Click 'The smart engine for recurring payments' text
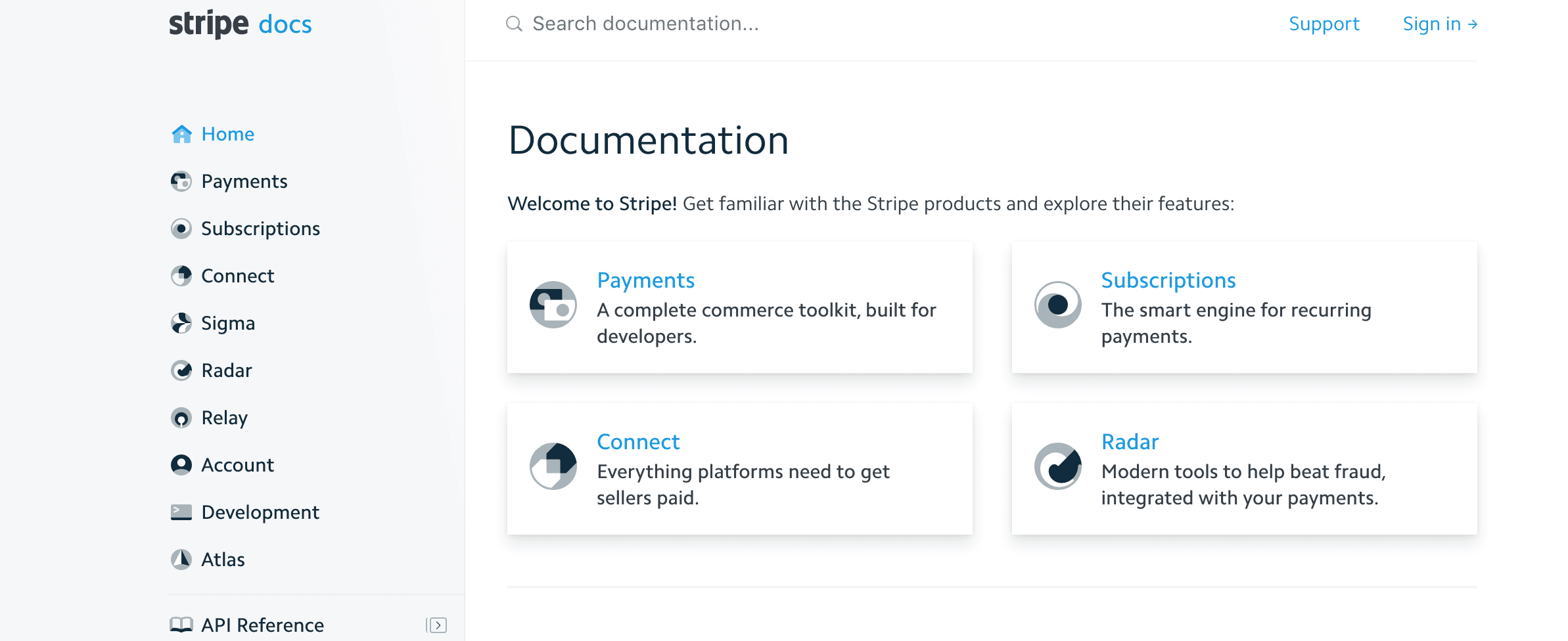The height and width of the screenshot is (641, 1568). 1236,323
